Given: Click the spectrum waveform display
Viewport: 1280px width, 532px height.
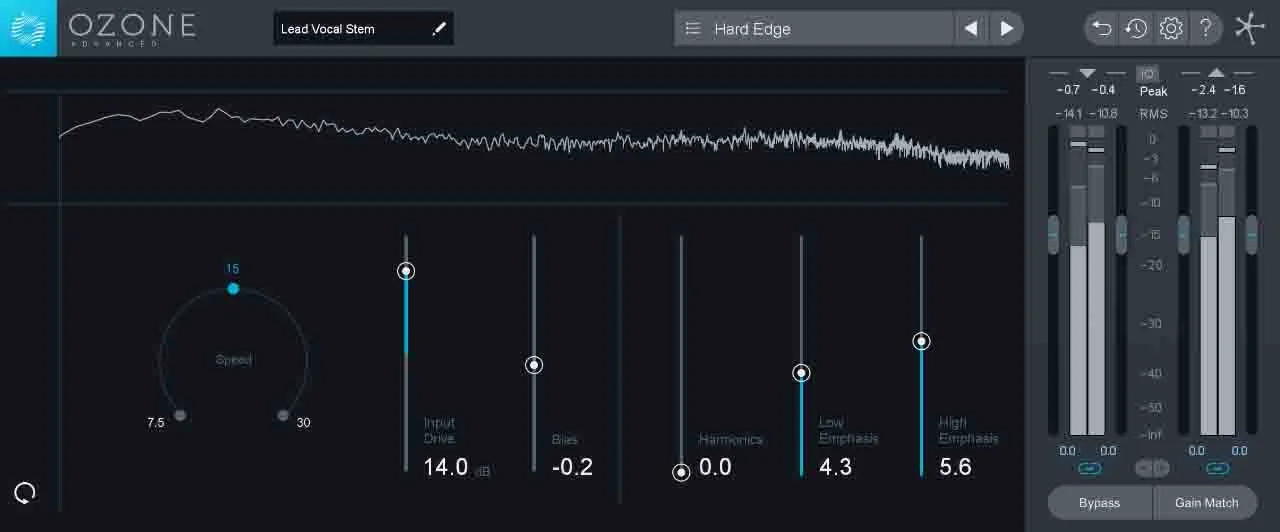Looking at the screenshot, I should click(x=534, y=148).
